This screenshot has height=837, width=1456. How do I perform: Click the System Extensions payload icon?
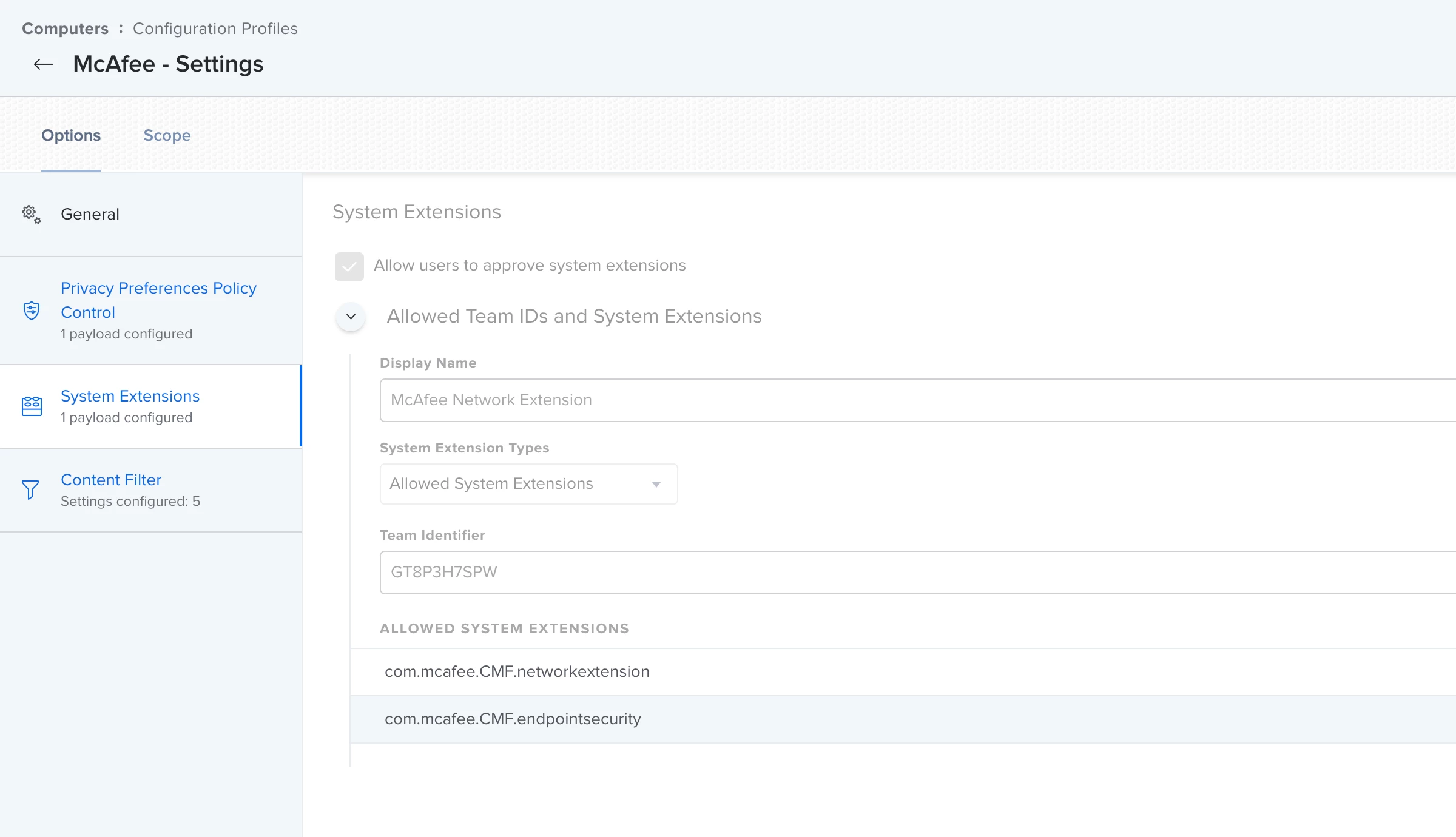point(32,406)
